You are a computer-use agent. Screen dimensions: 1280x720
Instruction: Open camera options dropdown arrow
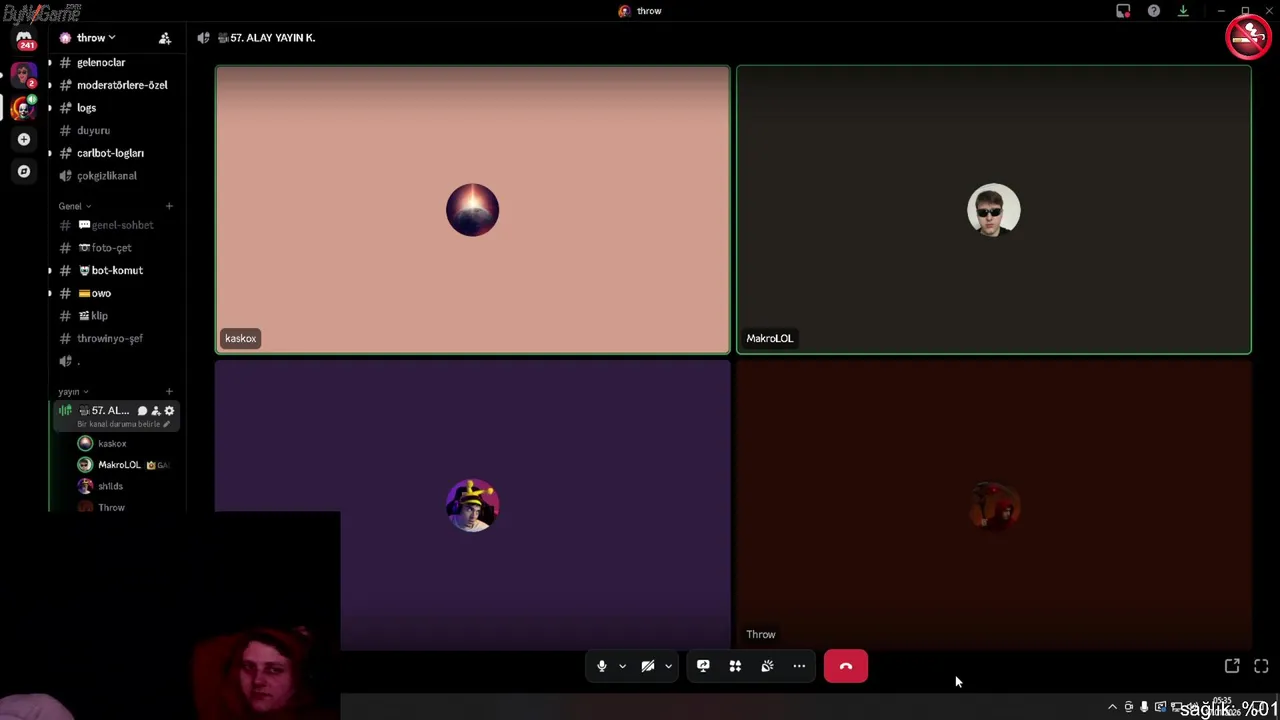coord(668,666)
